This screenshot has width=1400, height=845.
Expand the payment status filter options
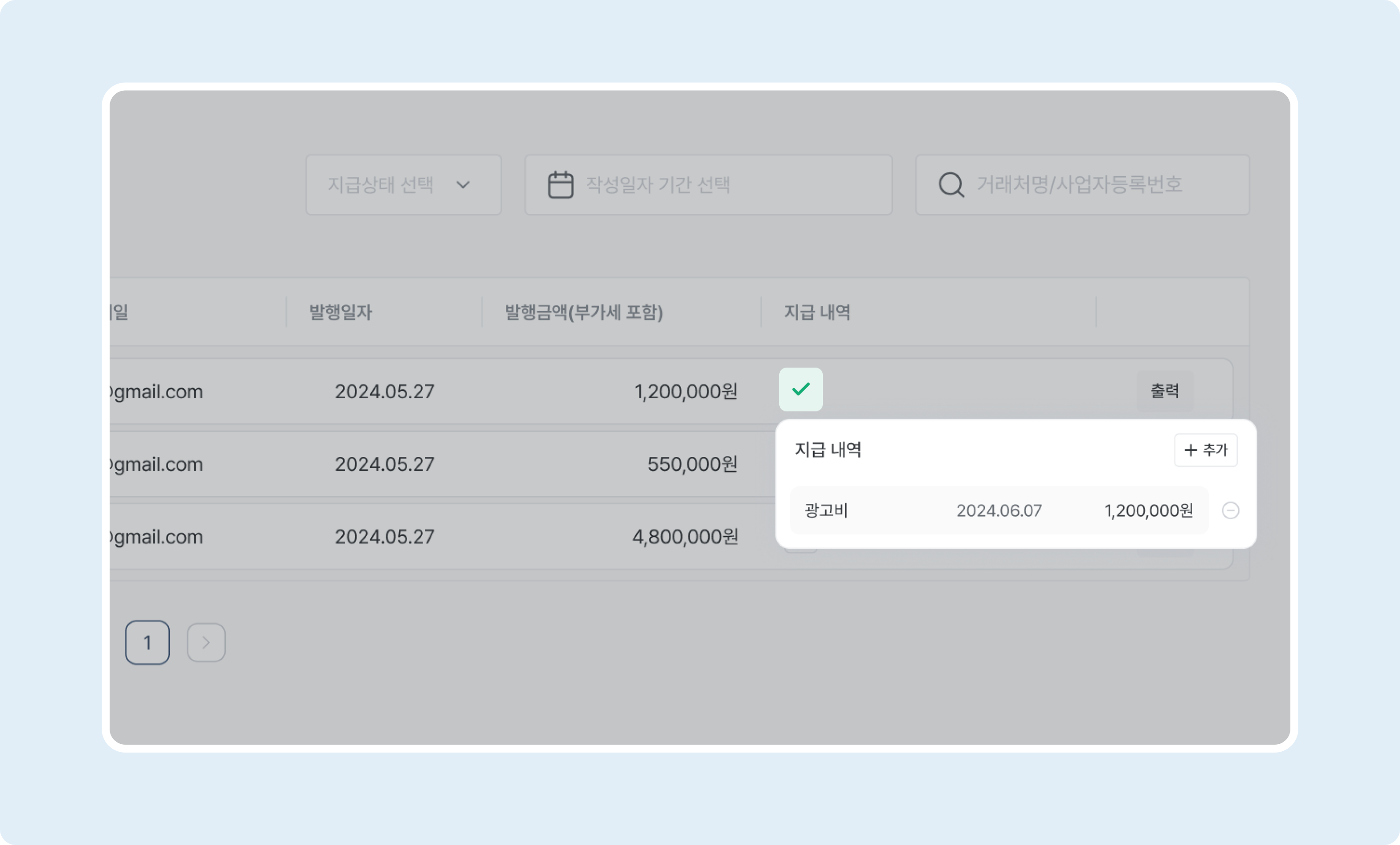click(403, 184)
